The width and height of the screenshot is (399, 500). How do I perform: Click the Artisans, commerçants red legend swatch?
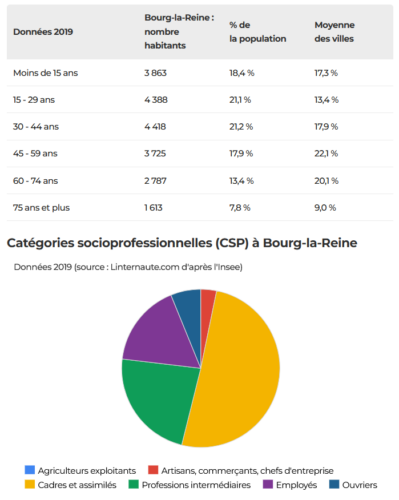point(153,470)
